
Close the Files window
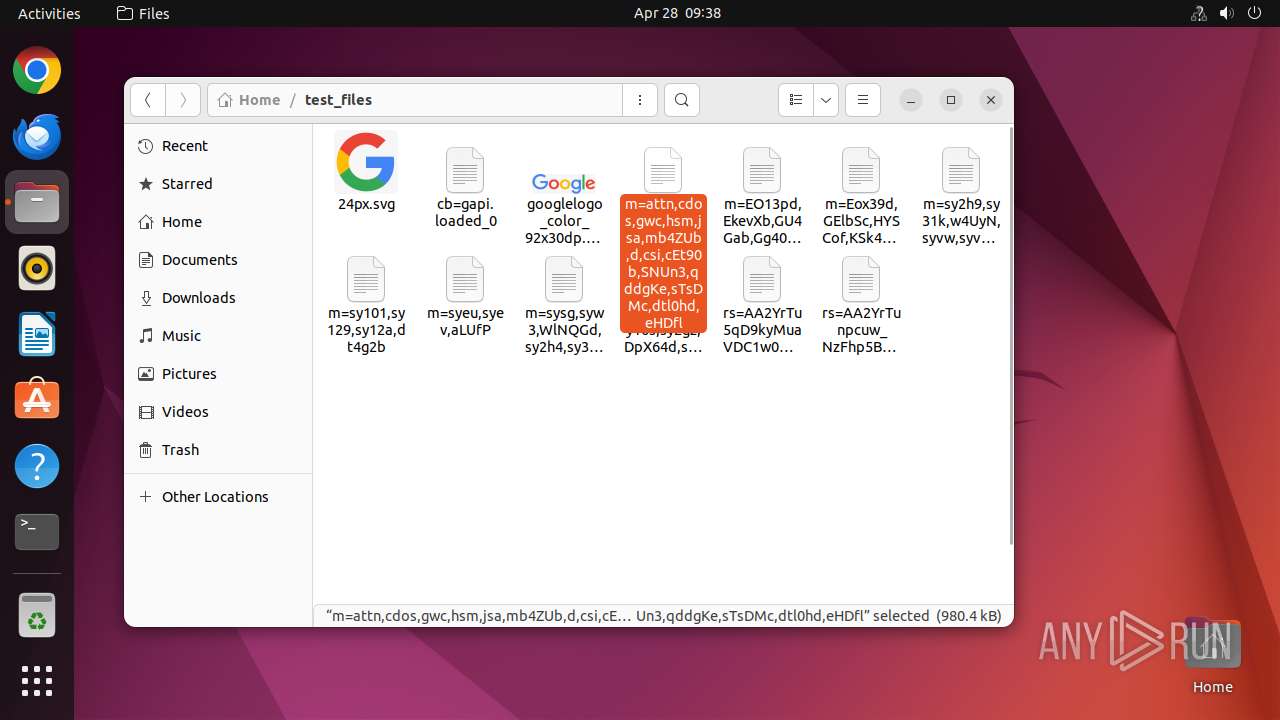(x=990, y=100)
